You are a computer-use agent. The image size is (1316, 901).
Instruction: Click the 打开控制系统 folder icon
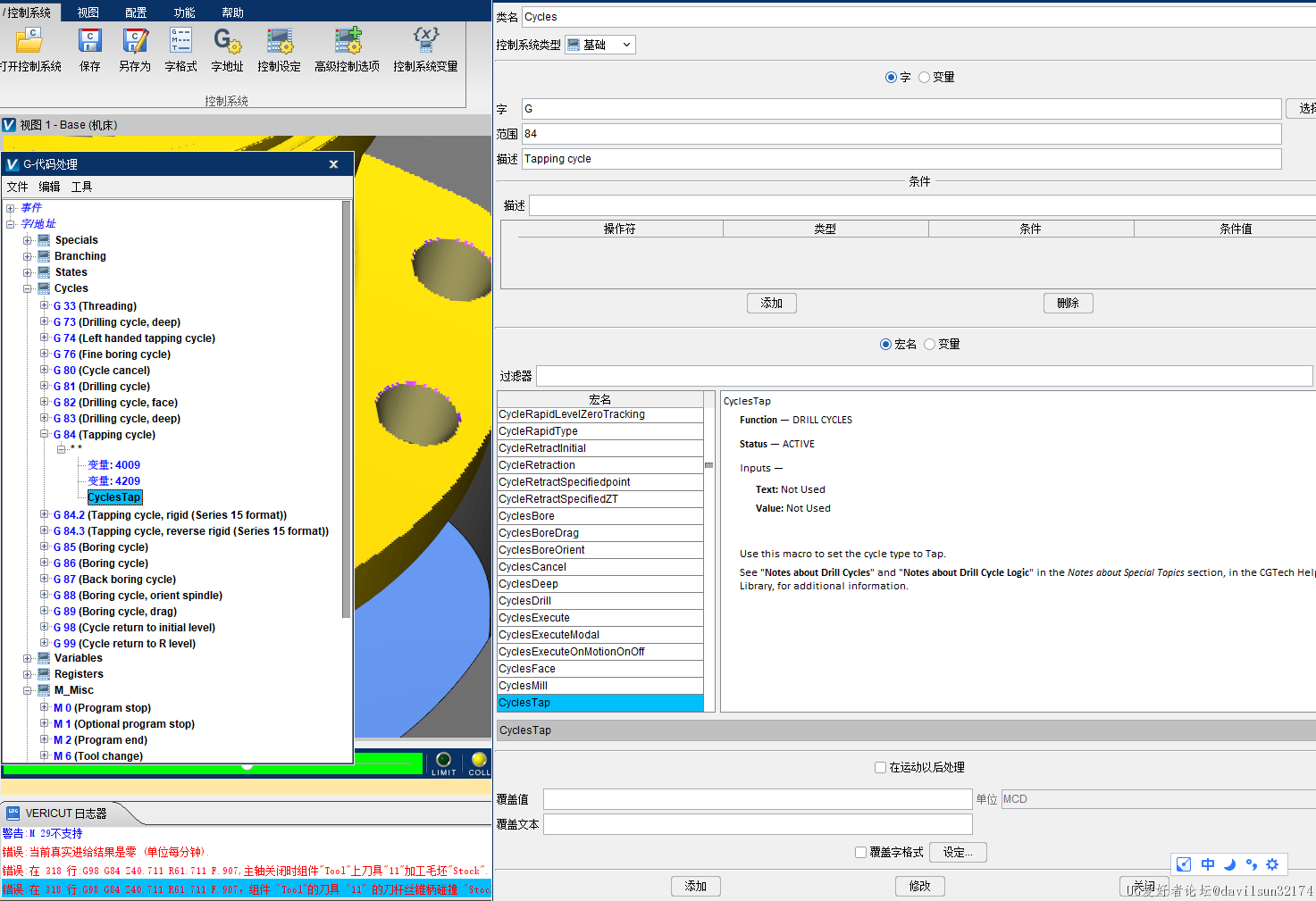[x=29, y=40]
